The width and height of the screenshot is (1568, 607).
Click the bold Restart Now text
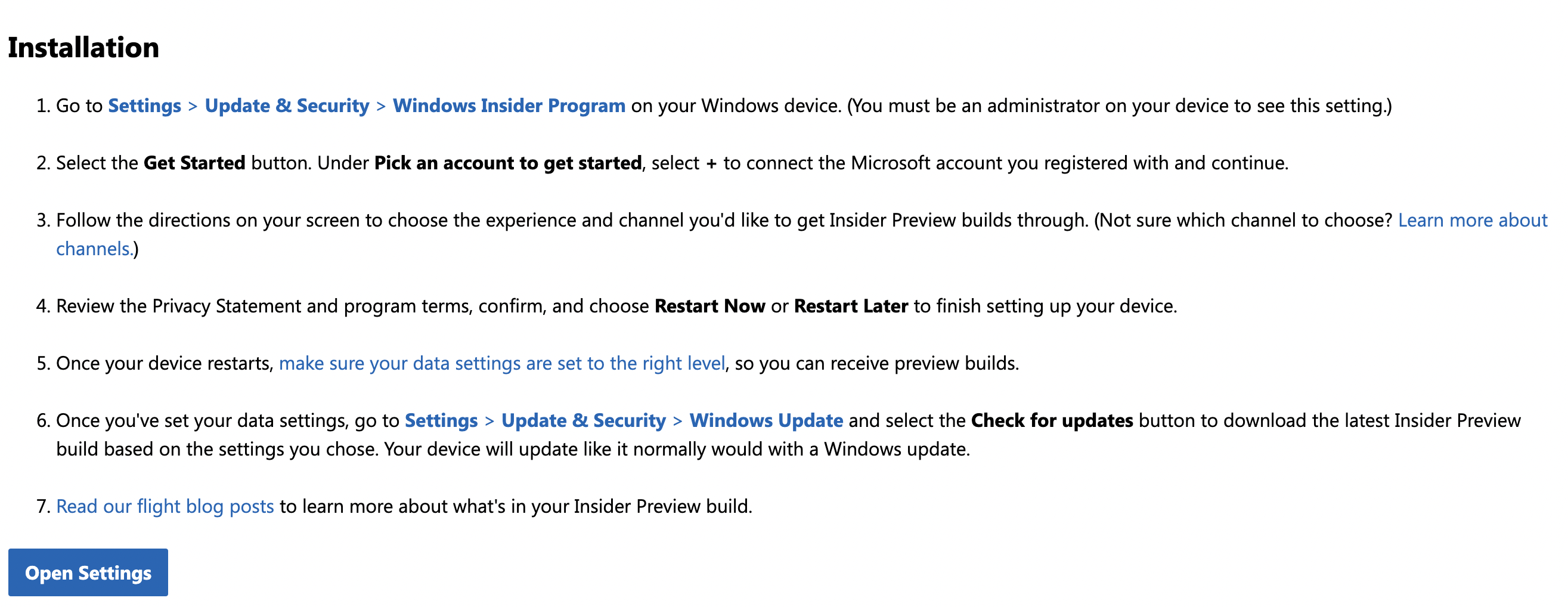(x=709, y=306)
